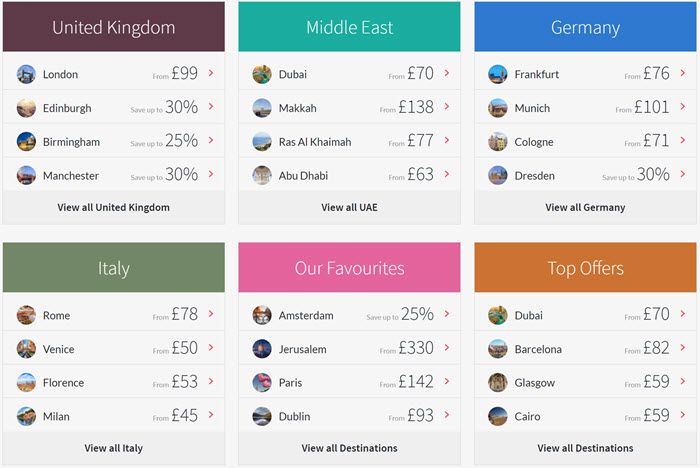This screenshot has width=700, height=468.
Task: Click the Amsterdam thumbnail icon
Action: pos(262,315)
